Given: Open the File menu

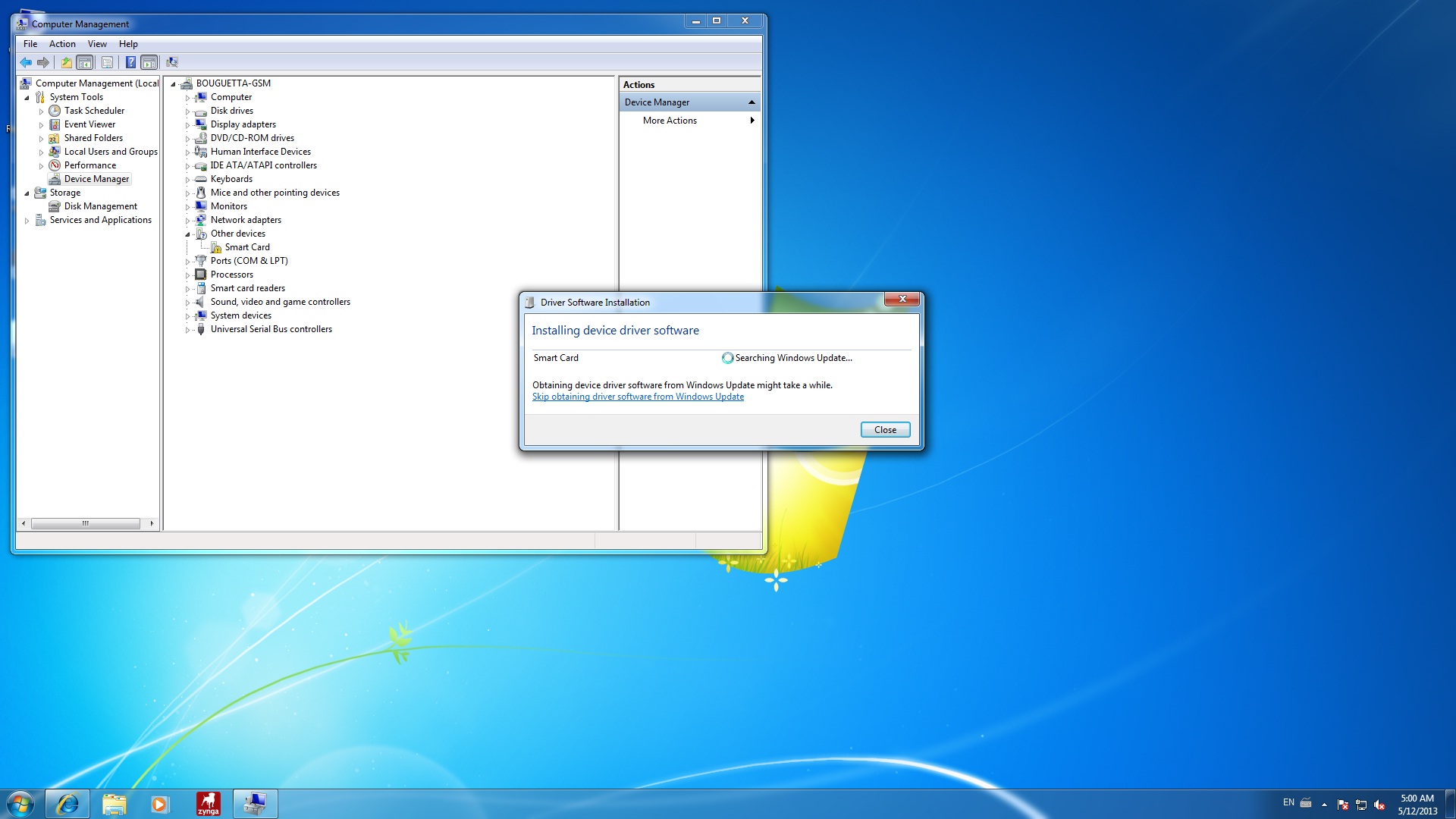Looking at the screenshot, I should (x=30, y=44).
